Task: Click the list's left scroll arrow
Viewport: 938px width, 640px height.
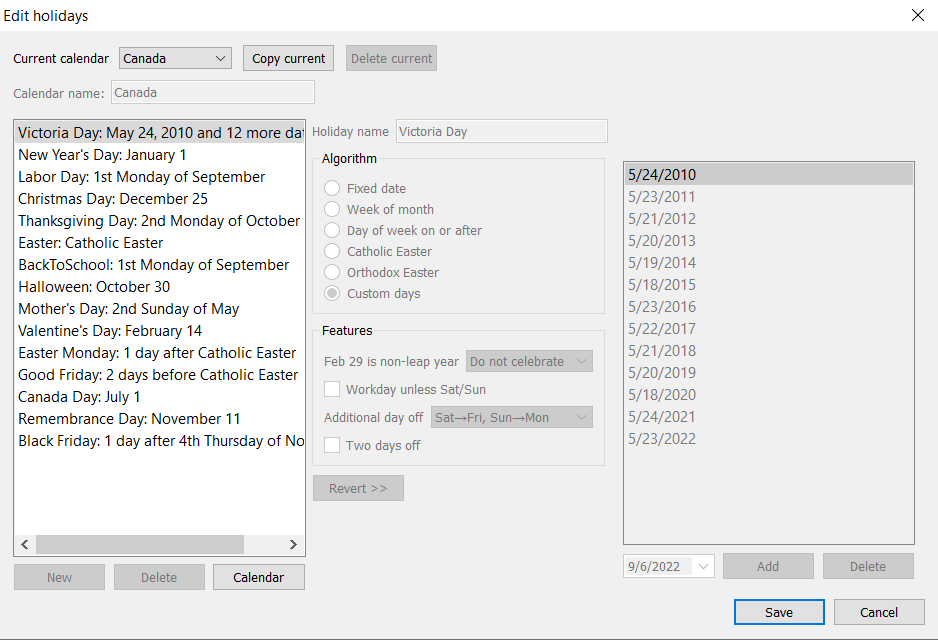Action: point(25,545)
